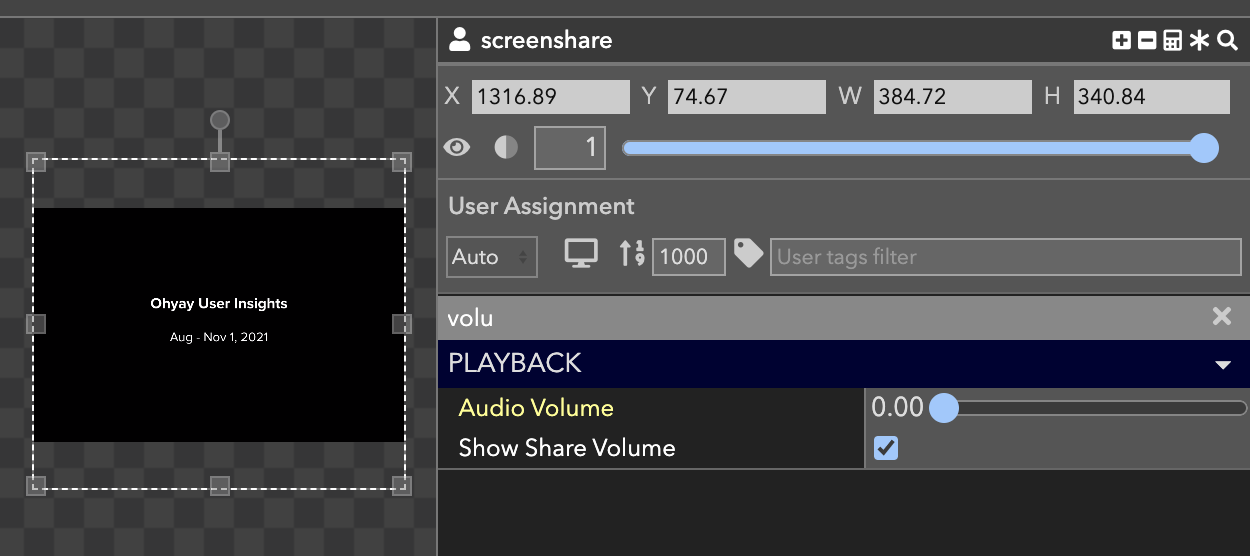Click the minus icon in screenshare header

1147,41
